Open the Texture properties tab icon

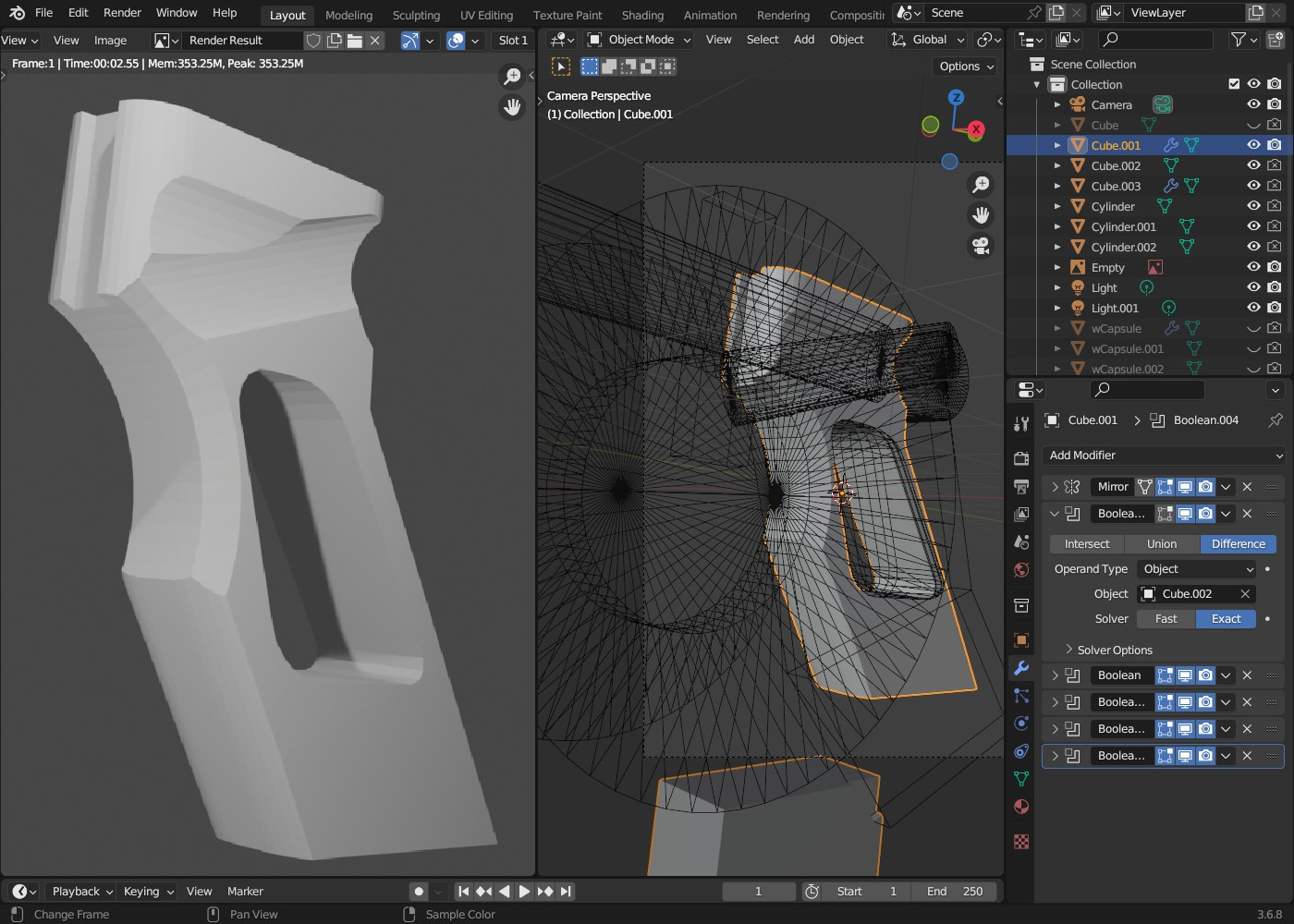point(1021,842)
